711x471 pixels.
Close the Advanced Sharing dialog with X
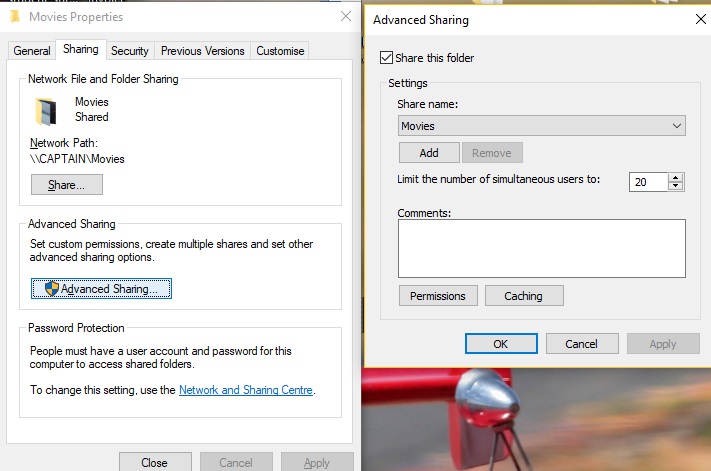699,19
